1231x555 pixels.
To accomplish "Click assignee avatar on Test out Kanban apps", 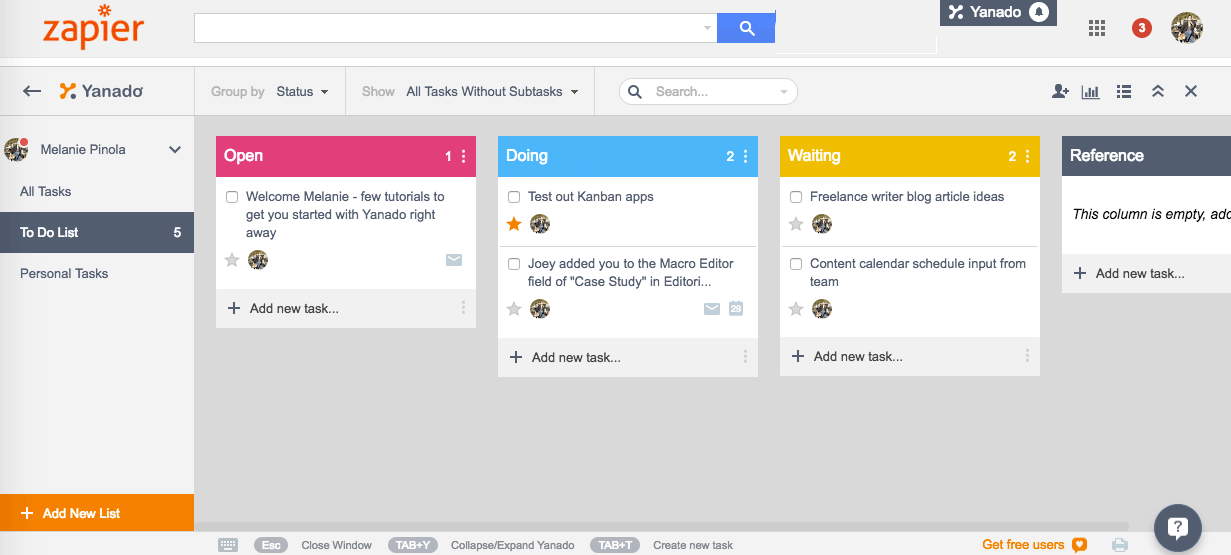I will (x=540, y=224).
